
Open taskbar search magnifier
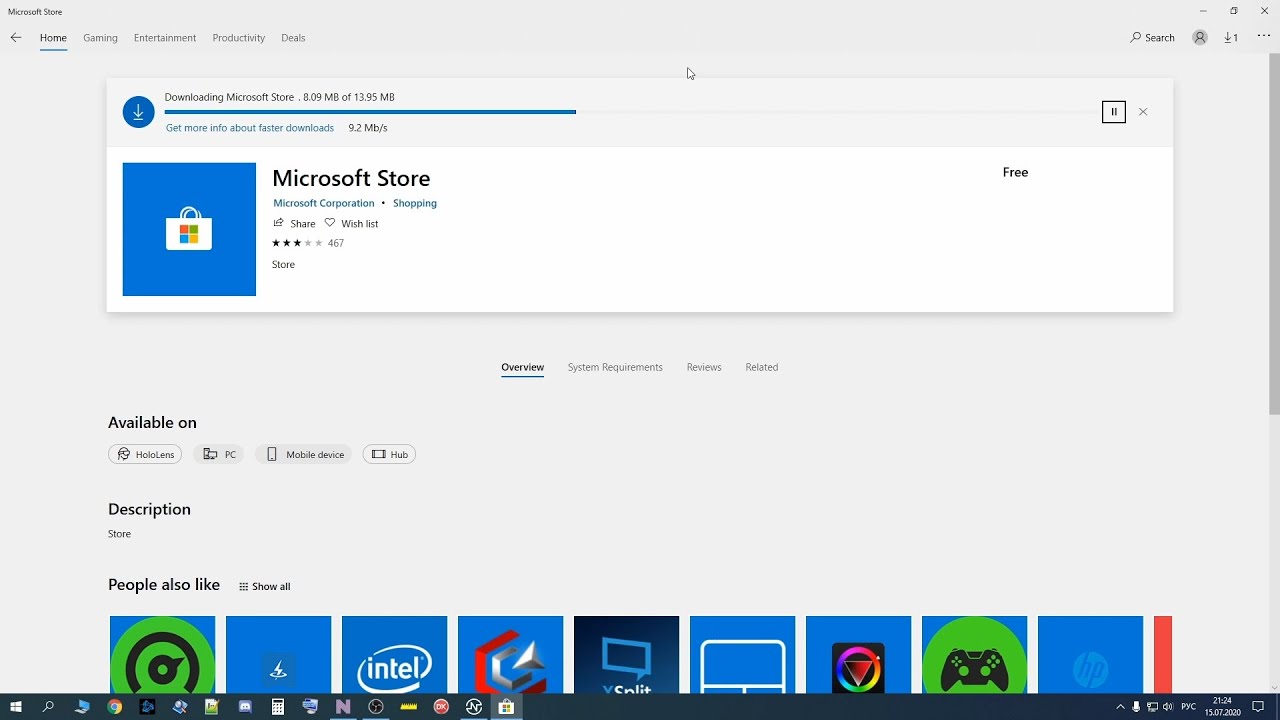click(48, 707)
